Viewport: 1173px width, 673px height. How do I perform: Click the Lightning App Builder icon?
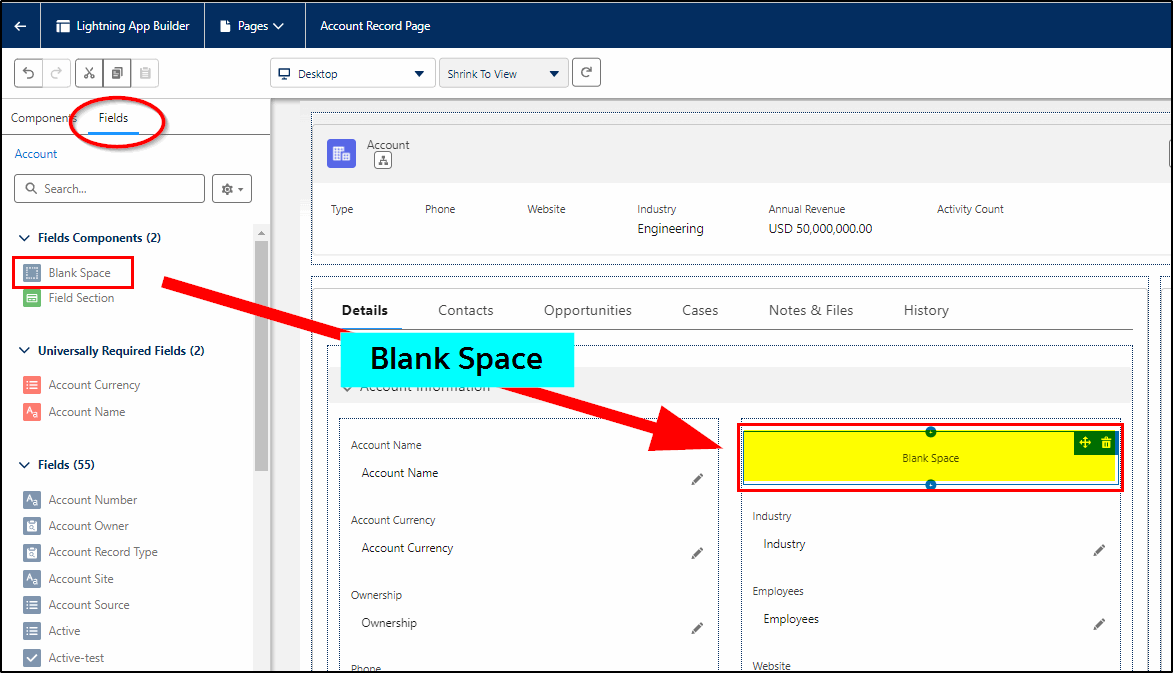63,26
